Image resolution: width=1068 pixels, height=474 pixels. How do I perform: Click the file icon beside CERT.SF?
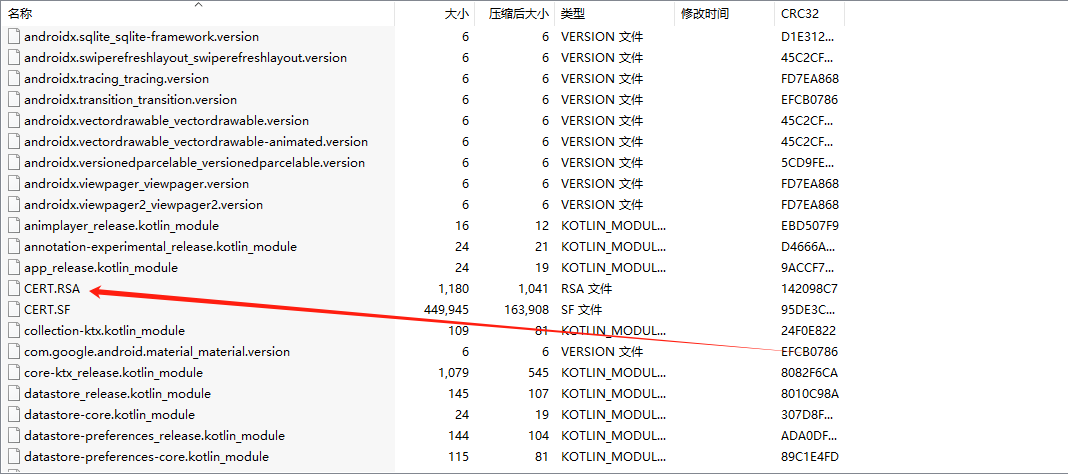pos(13,310)
